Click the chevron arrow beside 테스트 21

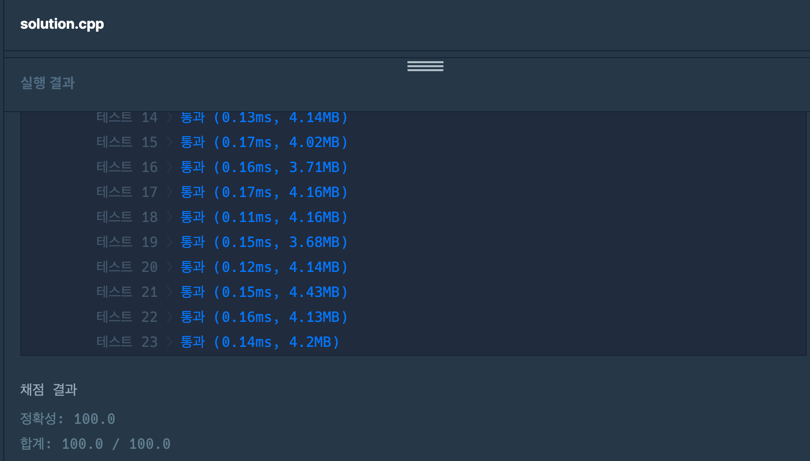[x=170, y=293]
